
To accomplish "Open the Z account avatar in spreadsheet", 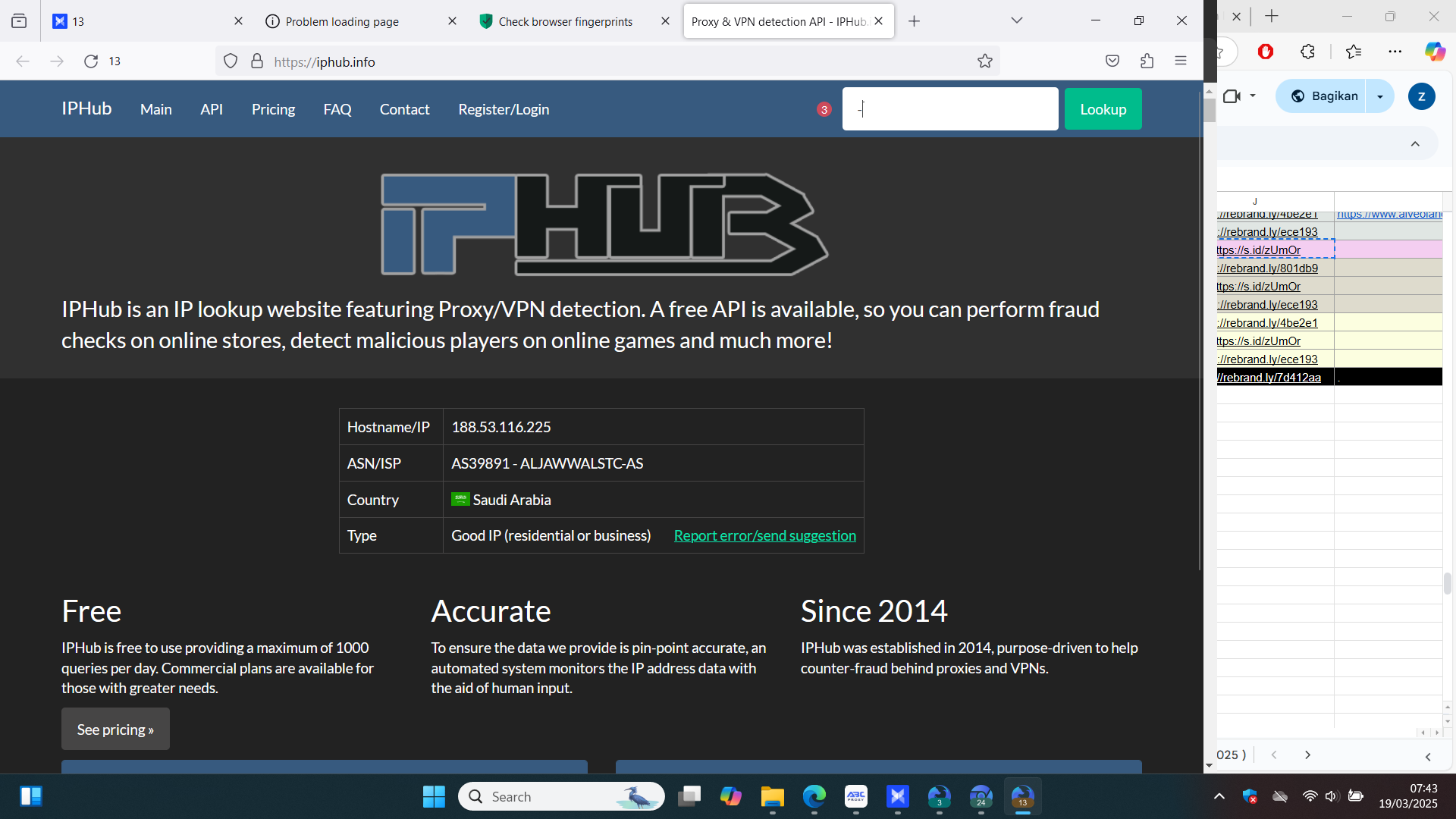I will (x=1421, y=96).
